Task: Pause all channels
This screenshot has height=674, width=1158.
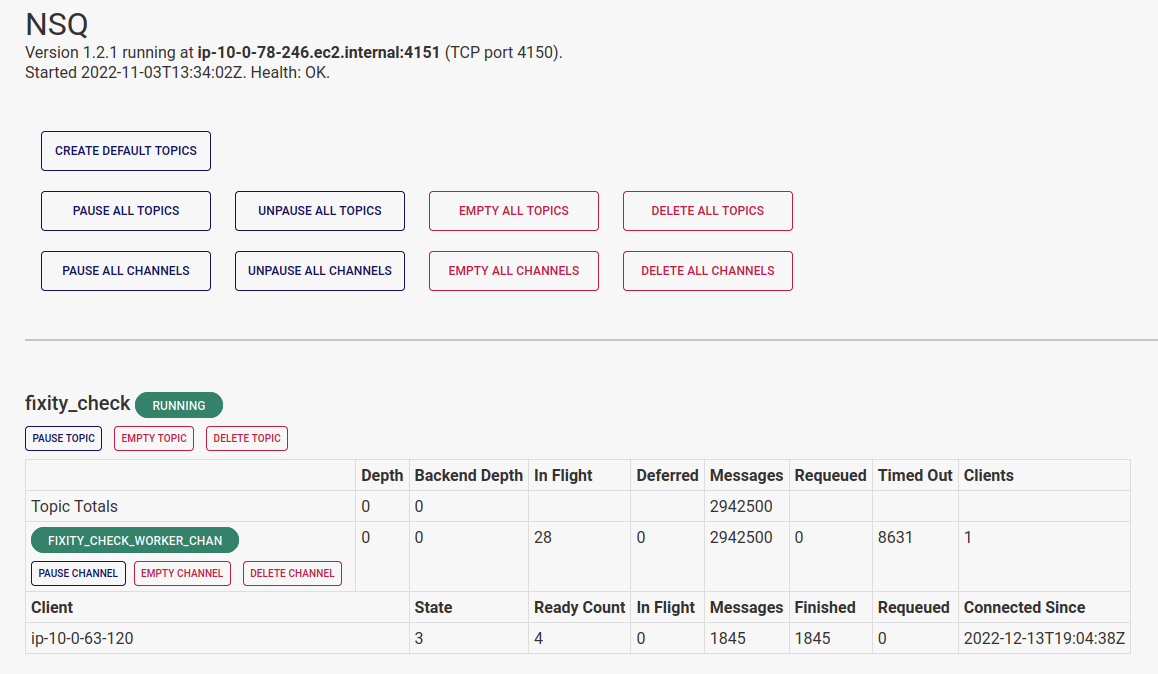Action: (x=126, y=271)
